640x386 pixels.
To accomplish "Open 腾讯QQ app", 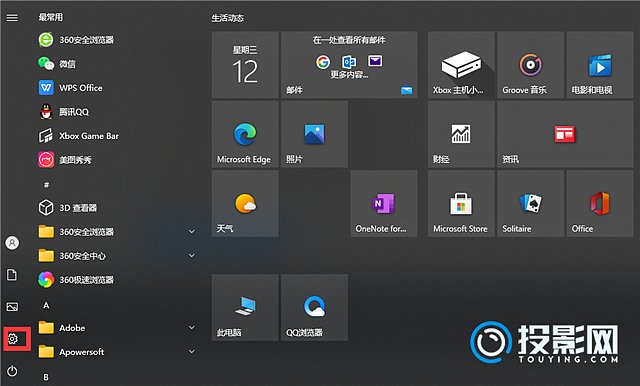I will point(63,112).
